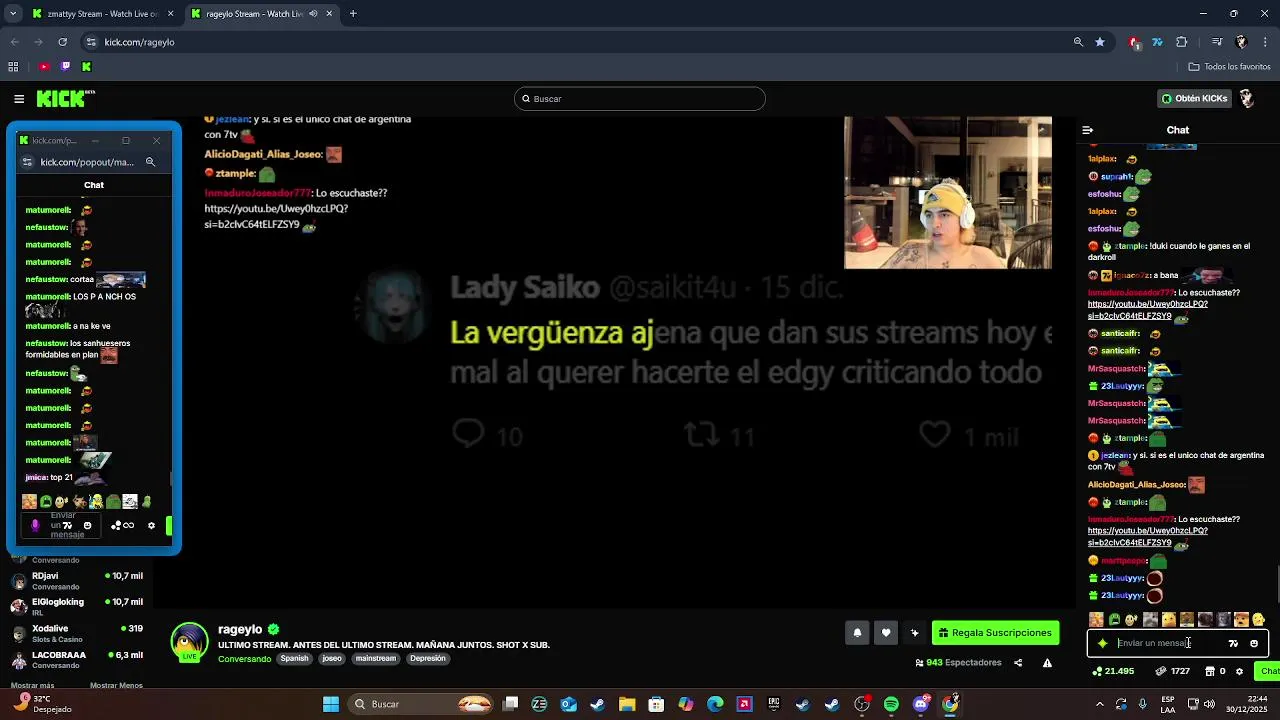Toggle the bookmark star in address bar
This screenshot has height=720, width=1280.
1100,42
